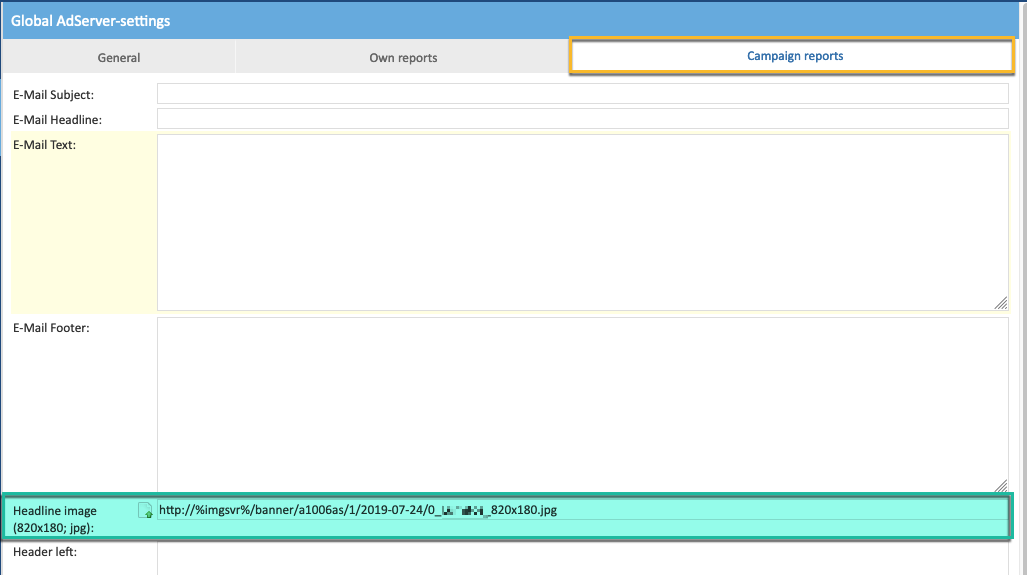Screen dimensions: 1027x575
Task: Select the Campaign reports tab
Action: coord(794,56)
